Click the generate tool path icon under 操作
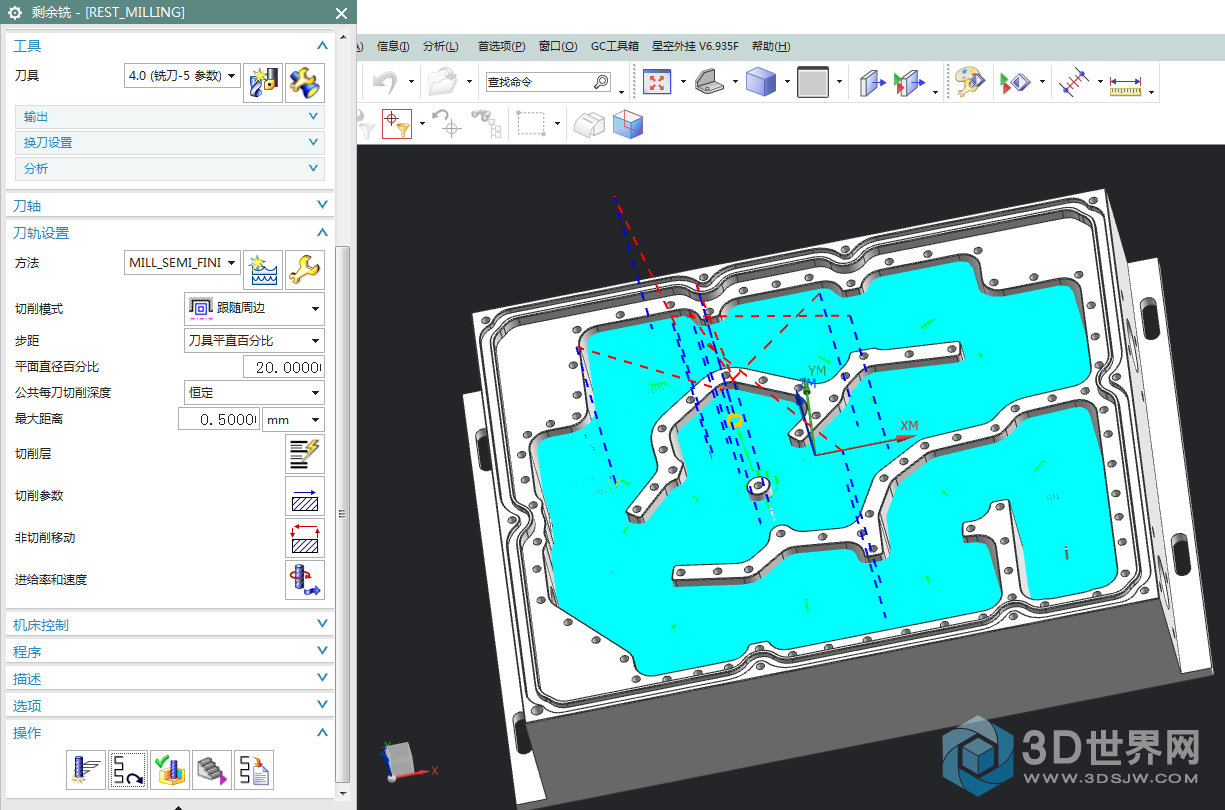1225x810 pixels. (x=86, y=770)
